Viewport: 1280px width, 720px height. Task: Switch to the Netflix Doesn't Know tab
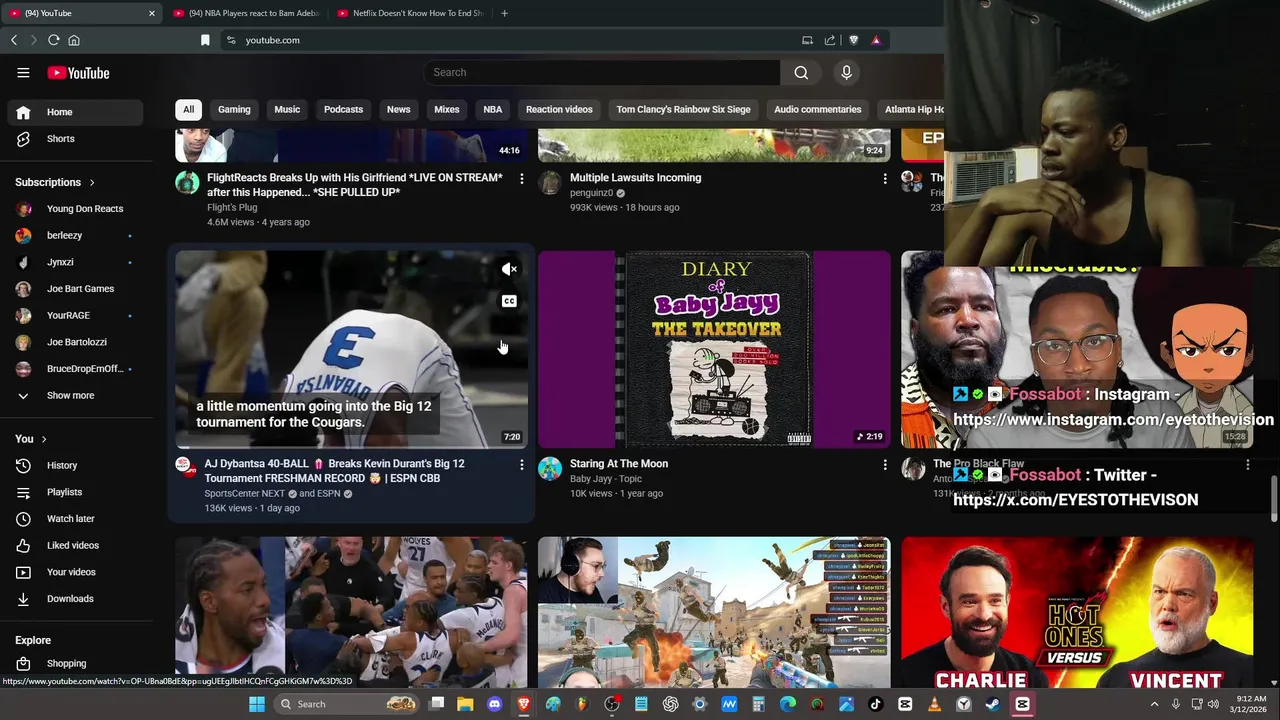(x=410, y=13)
